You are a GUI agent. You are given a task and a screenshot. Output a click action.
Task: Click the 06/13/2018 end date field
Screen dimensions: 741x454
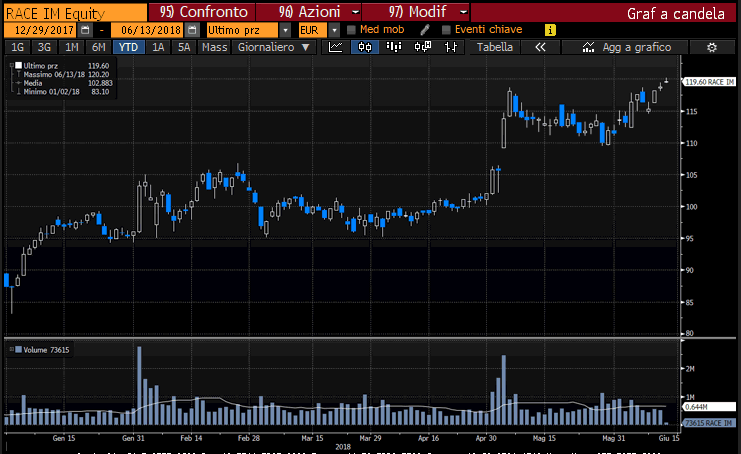tap(147, 30)
